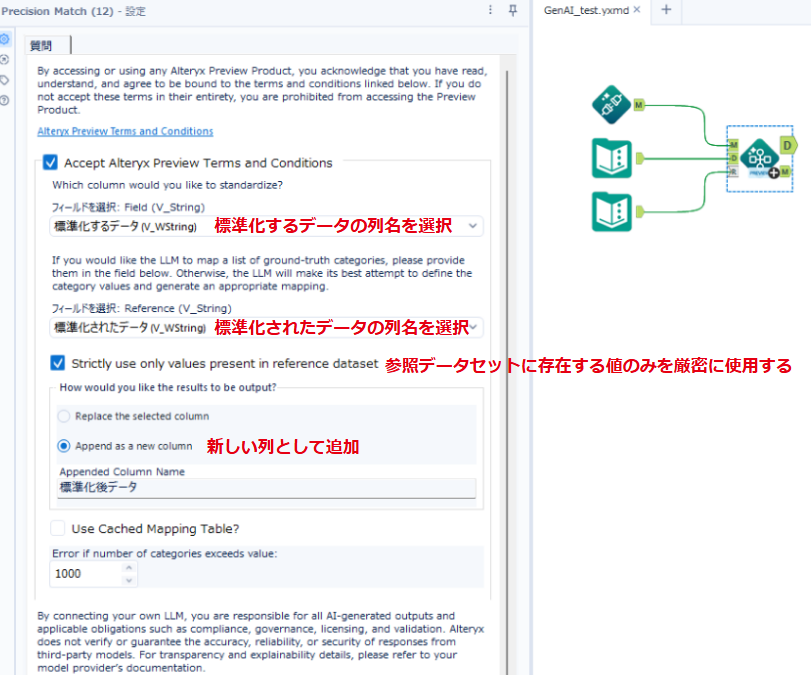Select Append as a new column option

point(64,446)
